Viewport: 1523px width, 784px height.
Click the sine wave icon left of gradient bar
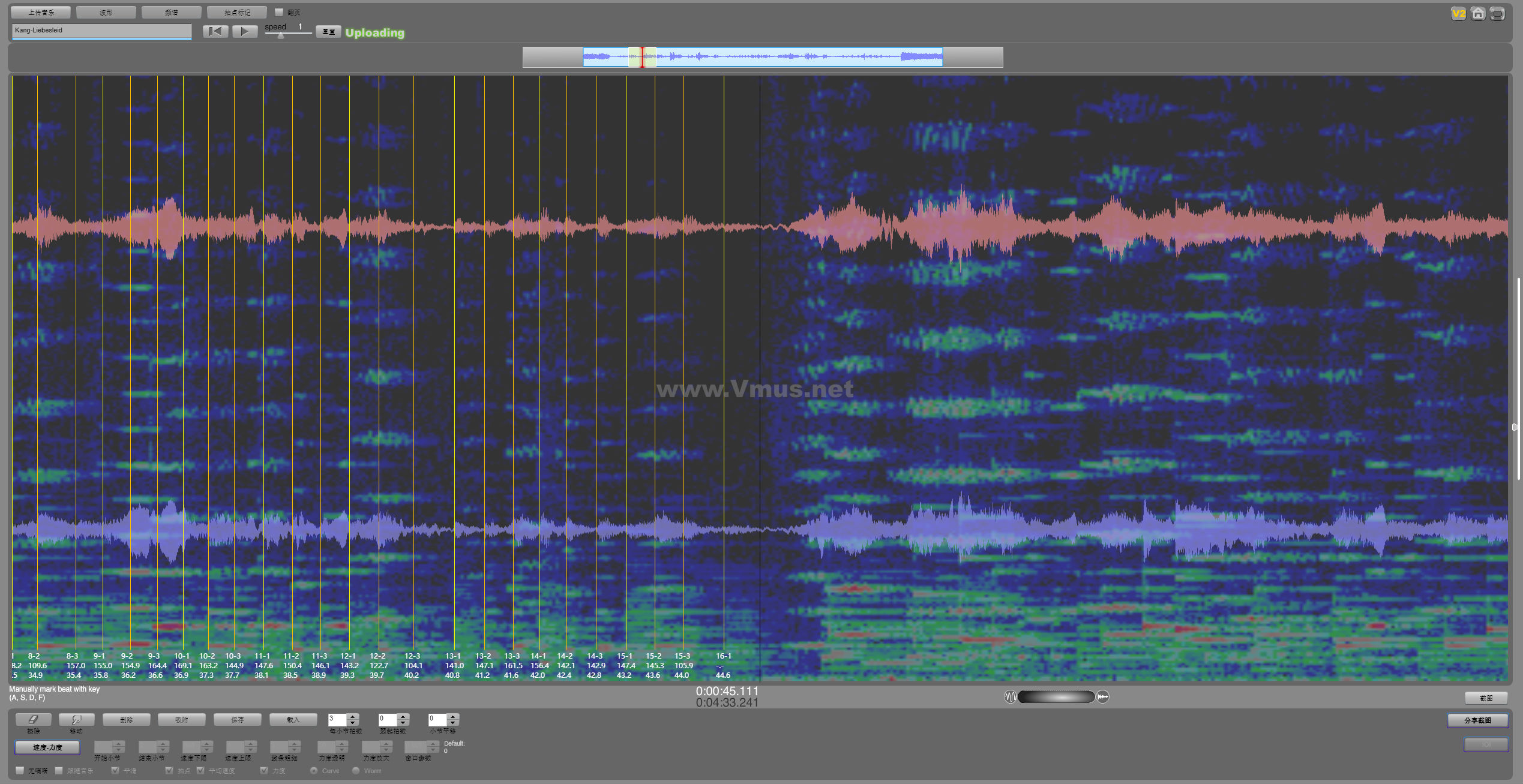1010,696
